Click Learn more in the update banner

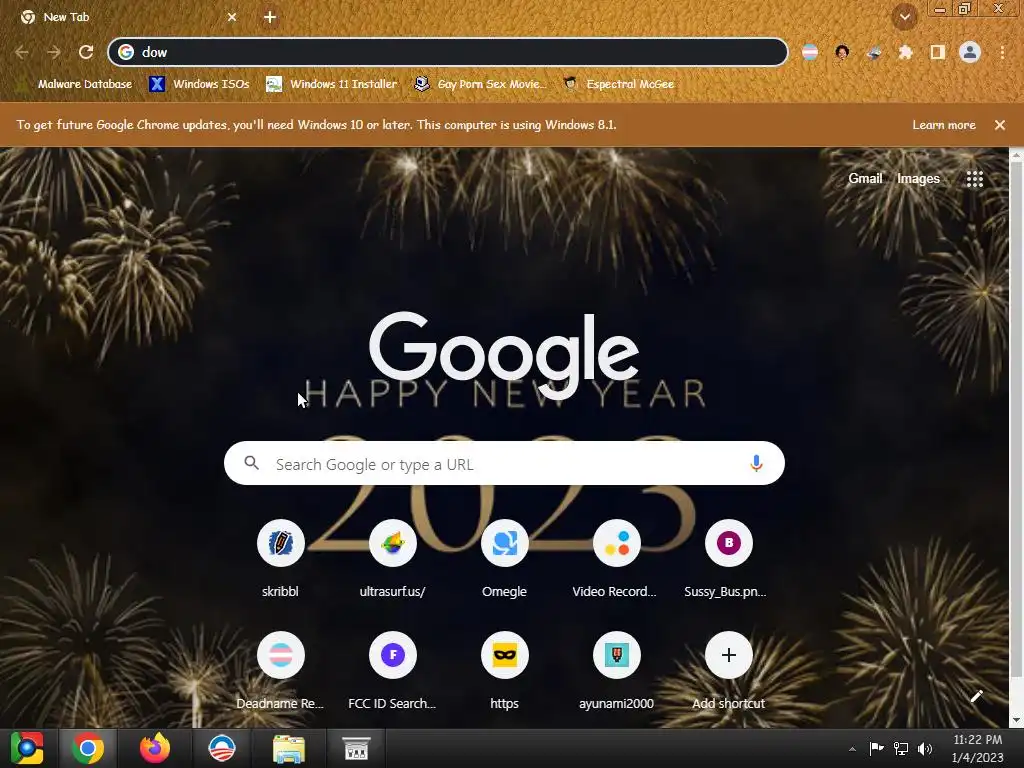pyautogui.click(x=944, y=125)
